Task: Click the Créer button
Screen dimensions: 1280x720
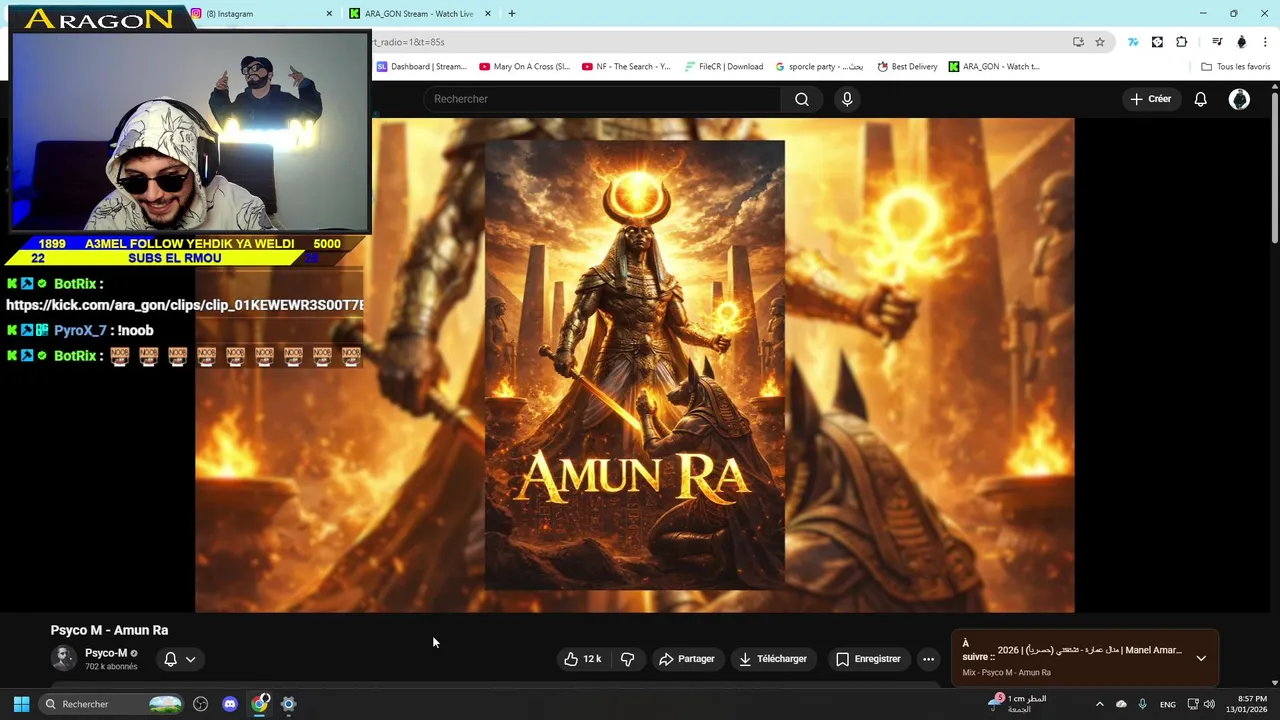Action: [1150, 99]
